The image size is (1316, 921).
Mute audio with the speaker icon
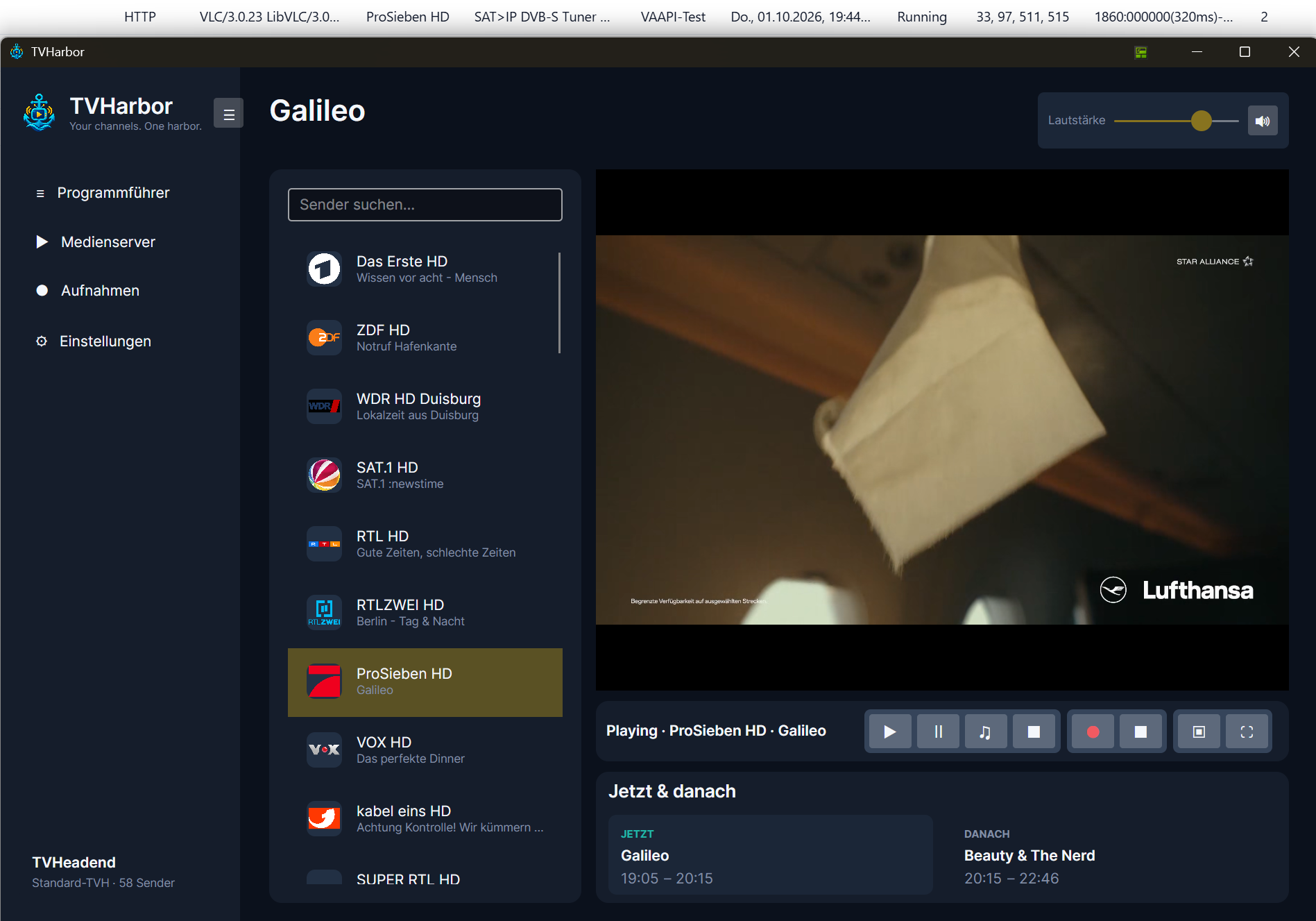tap(1263, 121)
